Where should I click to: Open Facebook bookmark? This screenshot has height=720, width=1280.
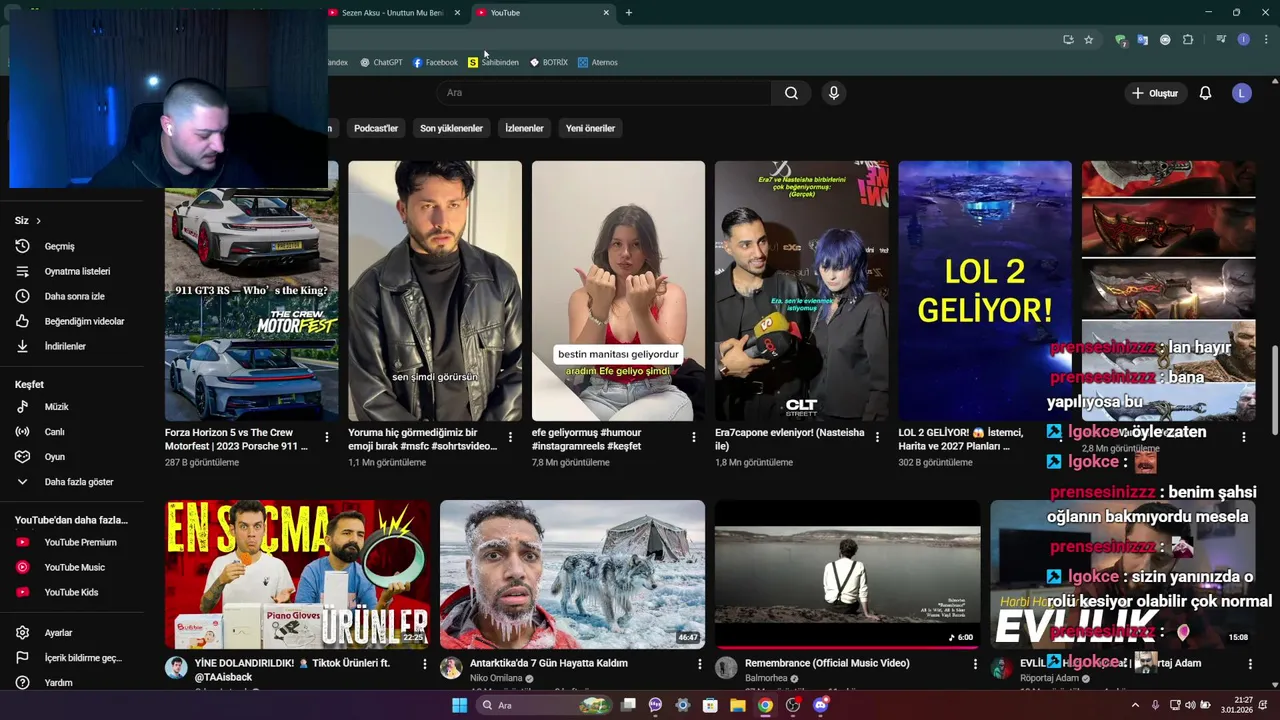click(435, 62)
